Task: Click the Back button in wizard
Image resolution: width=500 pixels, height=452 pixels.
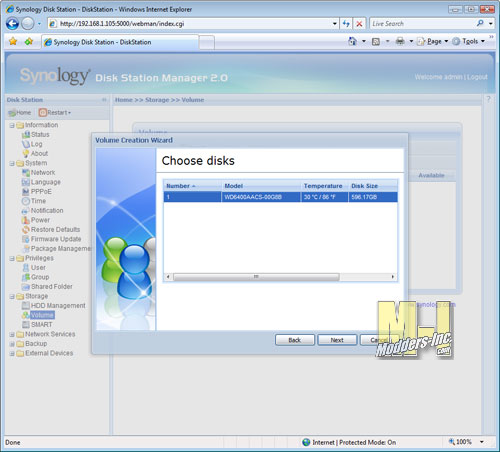Action: point(295,340)
